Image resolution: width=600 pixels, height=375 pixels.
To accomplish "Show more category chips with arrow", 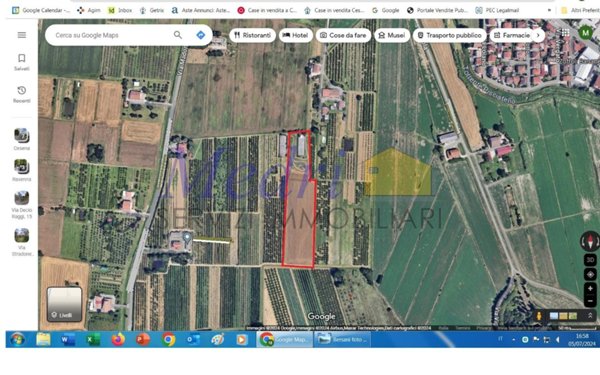I will pos(538,35).
